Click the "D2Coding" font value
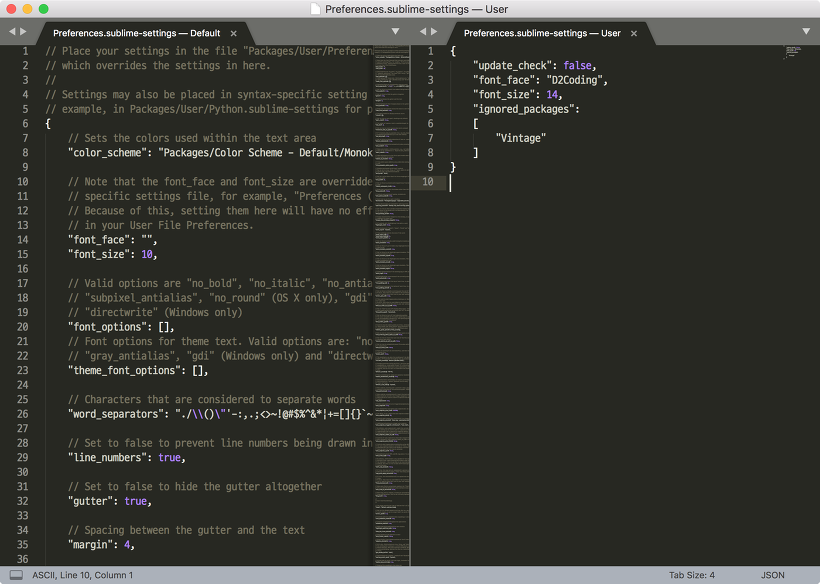The image size is (820, 584). point(574,81)
